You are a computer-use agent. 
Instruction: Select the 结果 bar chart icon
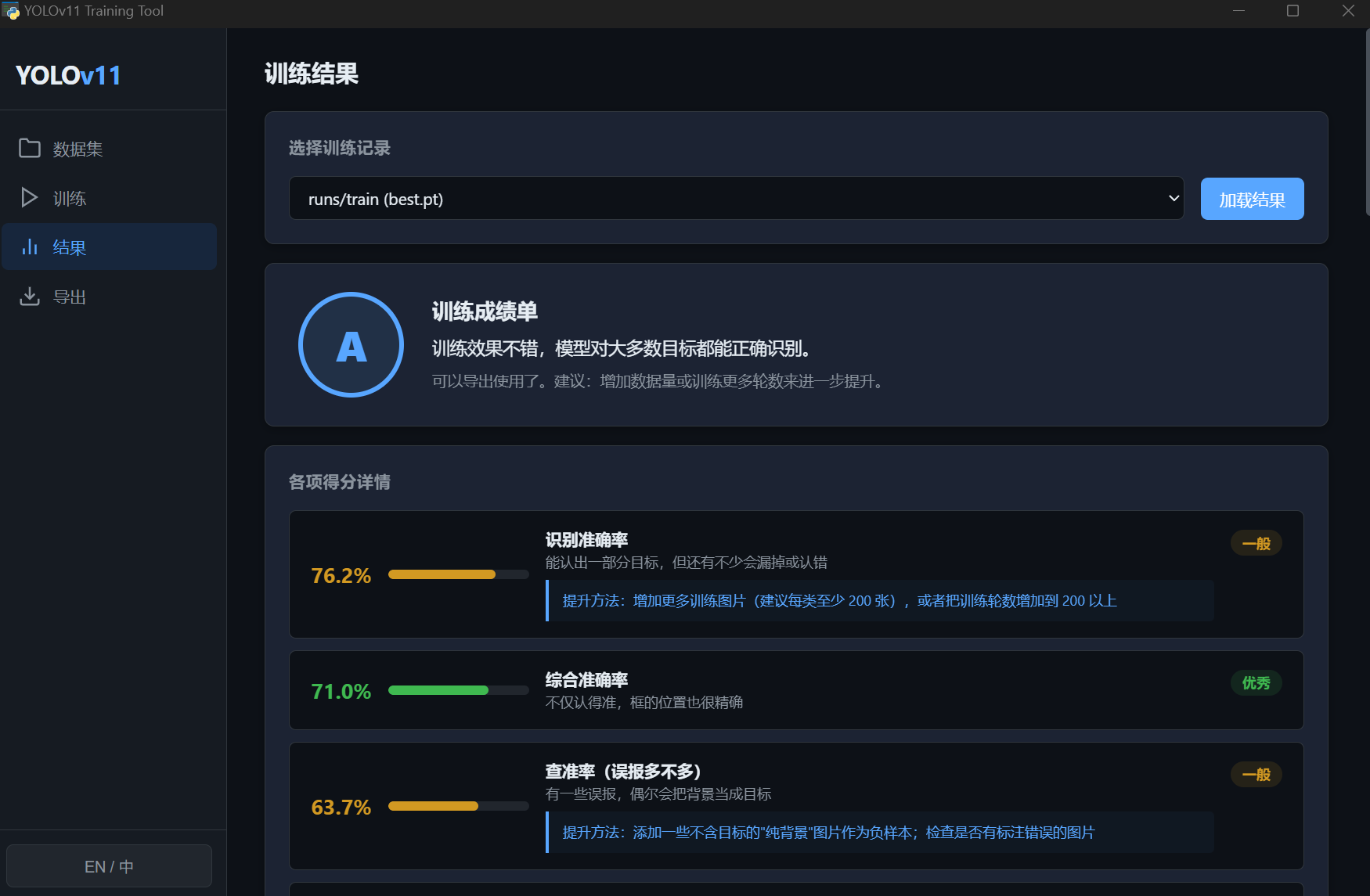[29, 246]
